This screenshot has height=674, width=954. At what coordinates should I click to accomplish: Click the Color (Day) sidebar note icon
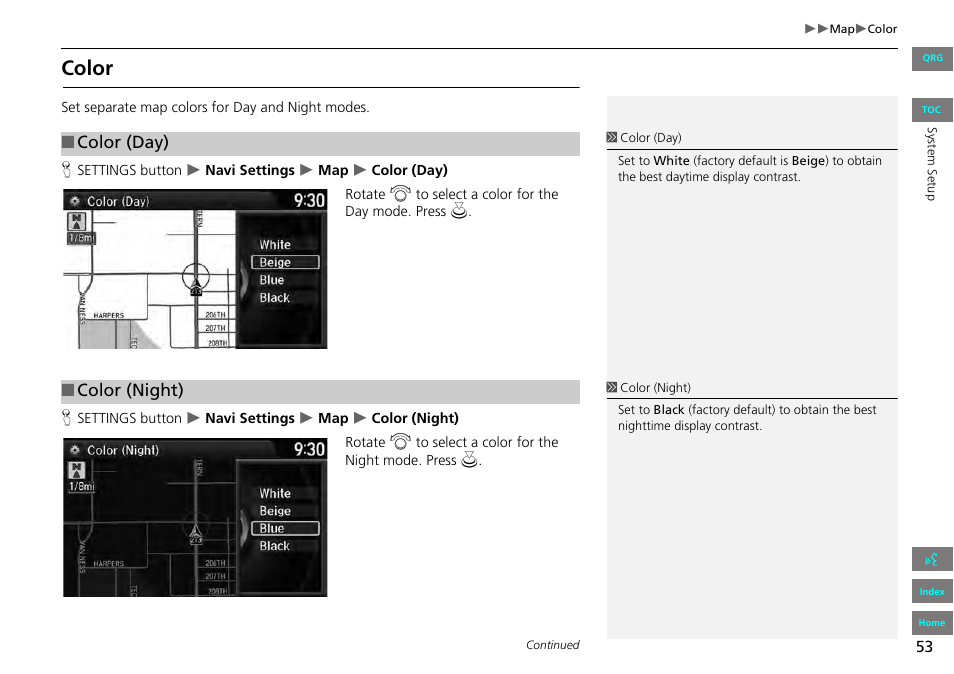pyautogui.click(x=611, y=137)
